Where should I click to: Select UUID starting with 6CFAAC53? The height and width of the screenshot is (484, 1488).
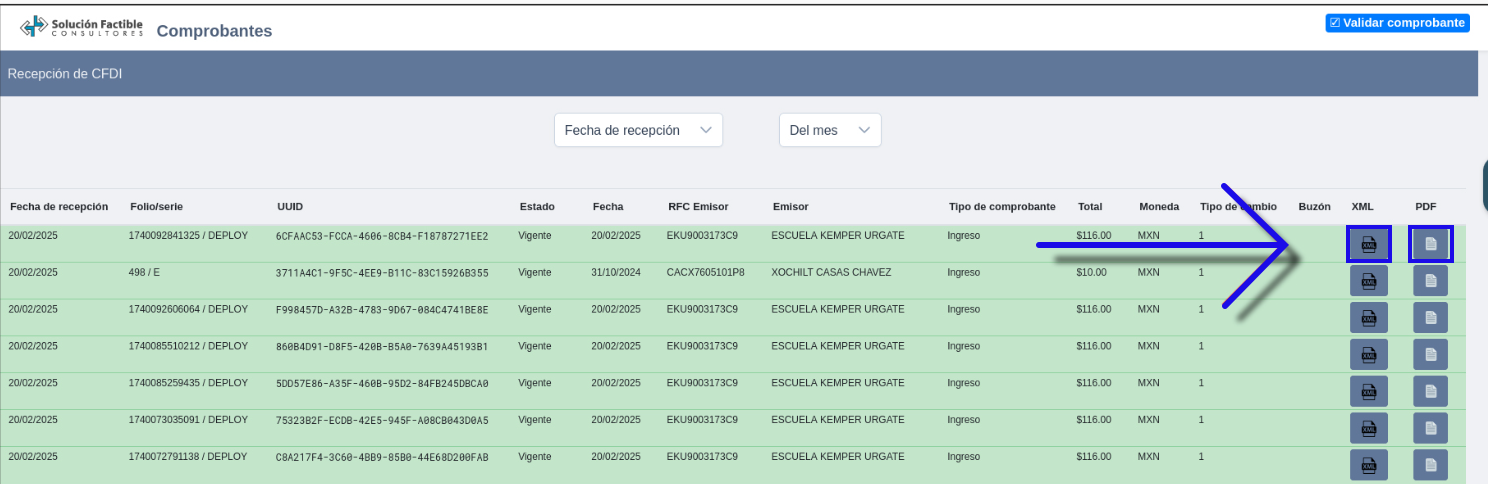click(x=382, y=237)
